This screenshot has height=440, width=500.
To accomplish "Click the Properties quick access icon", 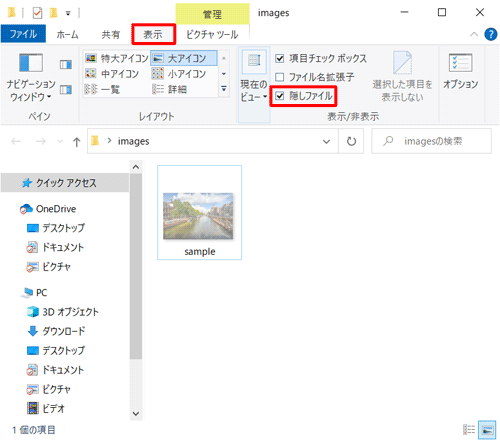I will coord(37,13).
